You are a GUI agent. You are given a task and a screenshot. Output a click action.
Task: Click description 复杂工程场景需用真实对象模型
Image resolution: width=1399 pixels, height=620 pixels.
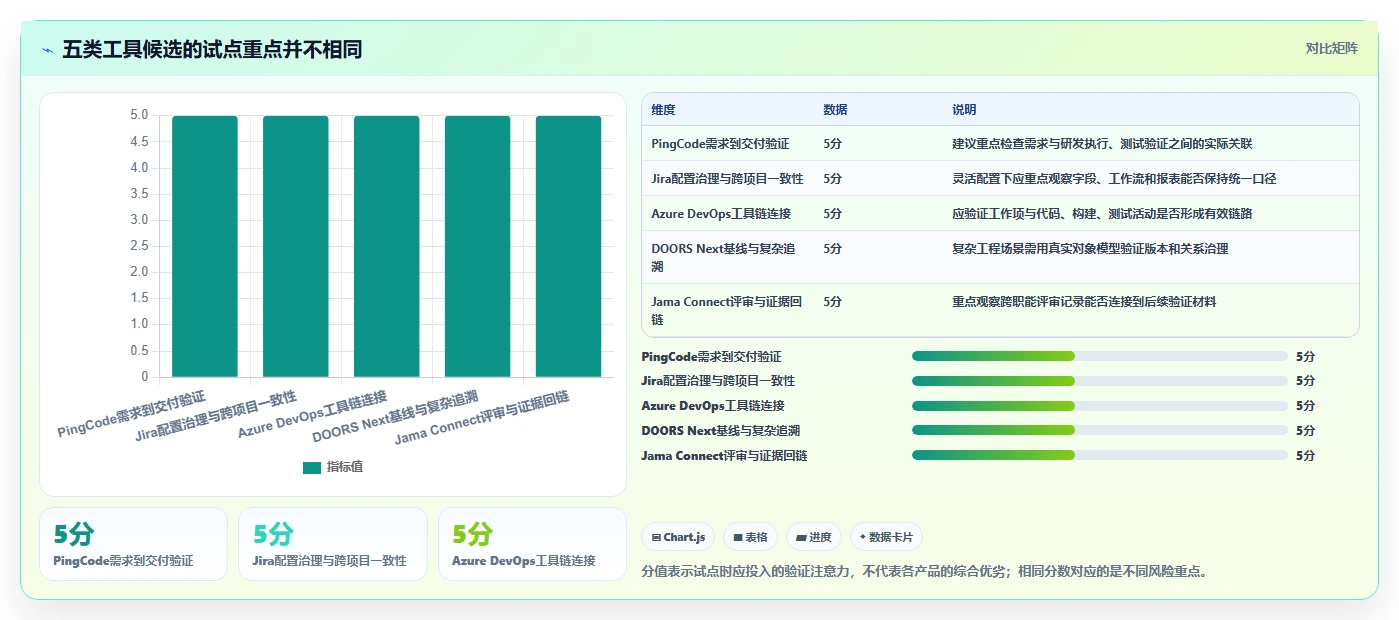coord(1090,249)
